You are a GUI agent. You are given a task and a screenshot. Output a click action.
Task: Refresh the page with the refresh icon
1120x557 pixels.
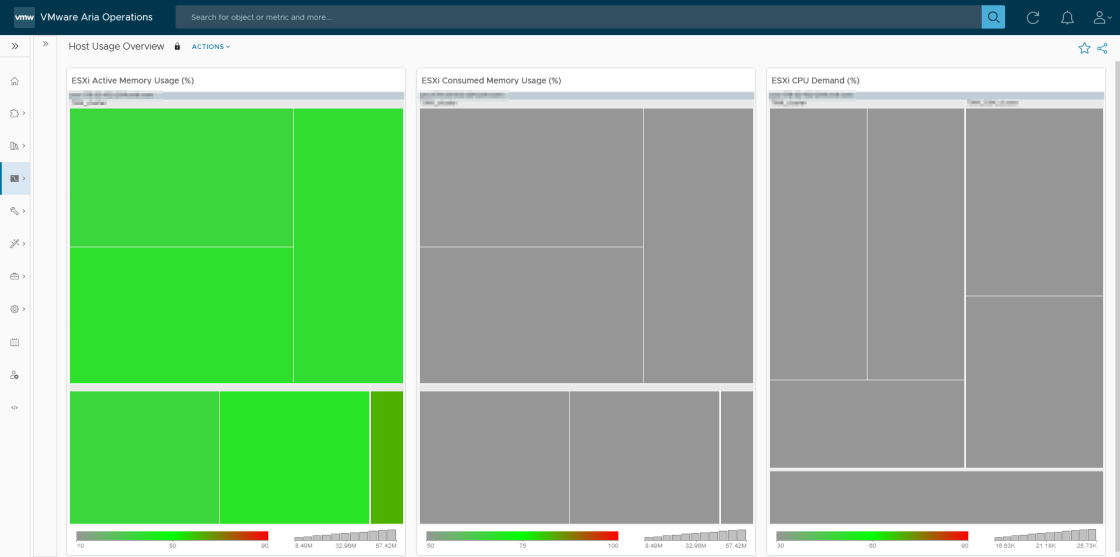click(x=1033, y=17)
